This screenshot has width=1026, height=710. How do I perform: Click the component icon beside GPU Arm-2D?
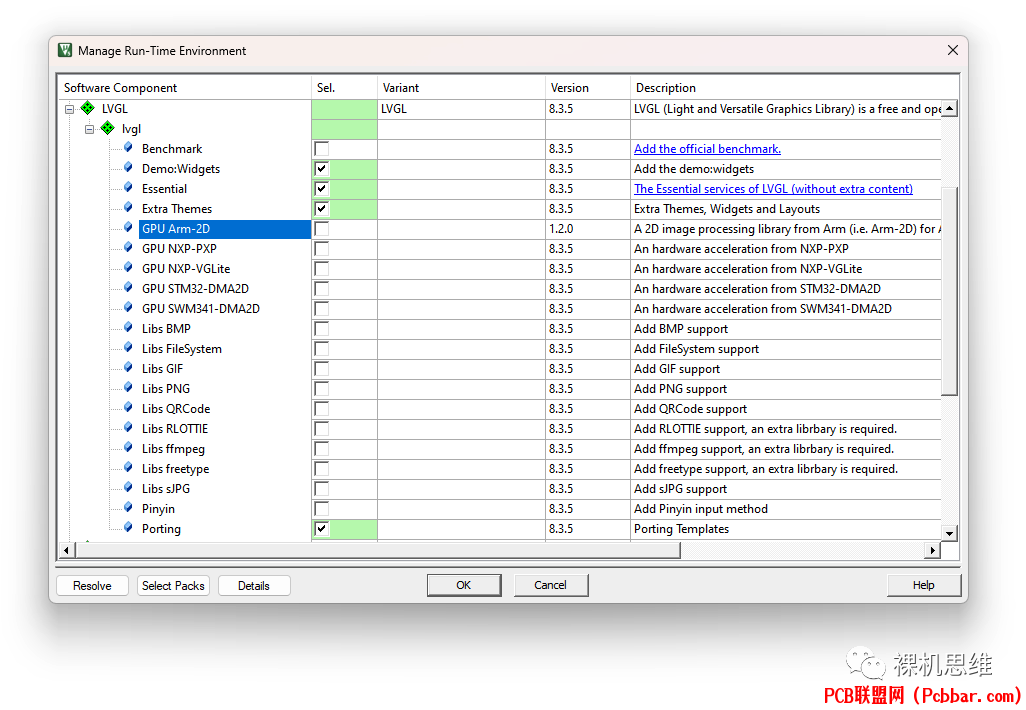128,228
